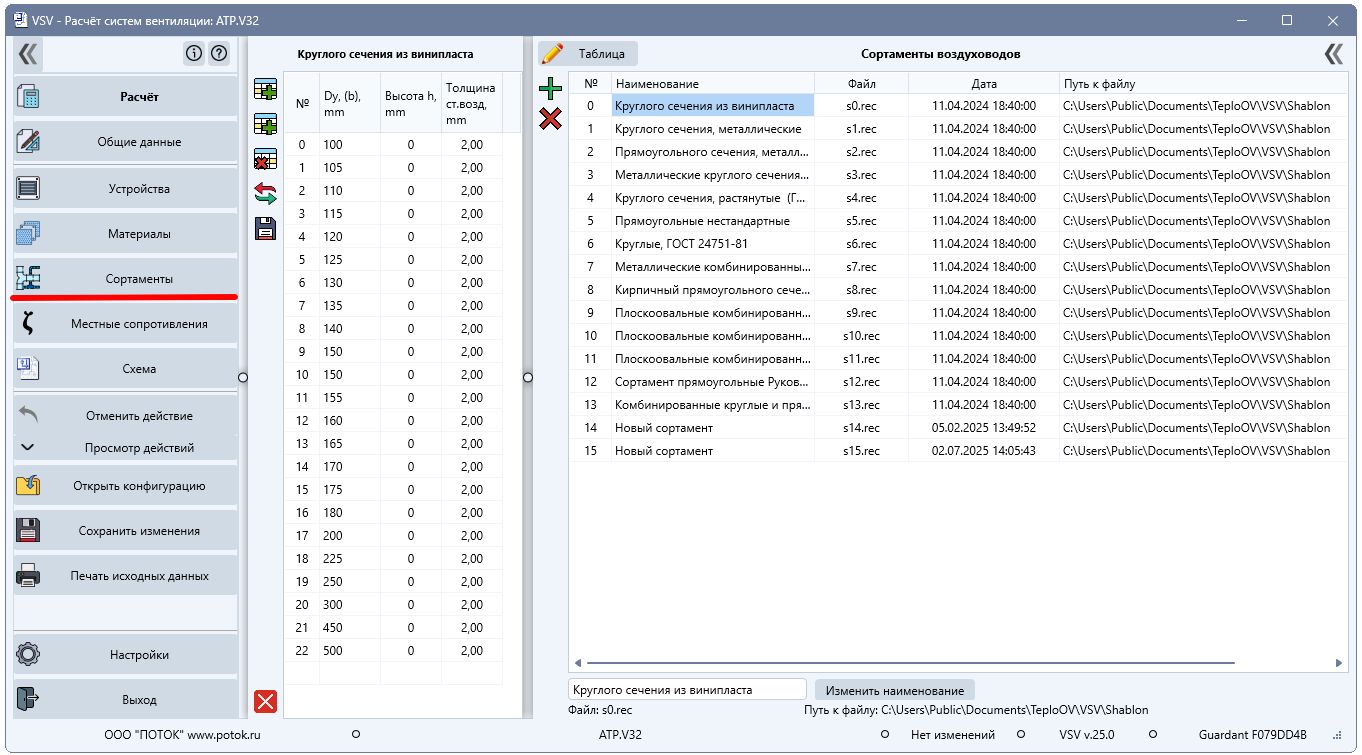Open the Материалы section

point(126,234)
